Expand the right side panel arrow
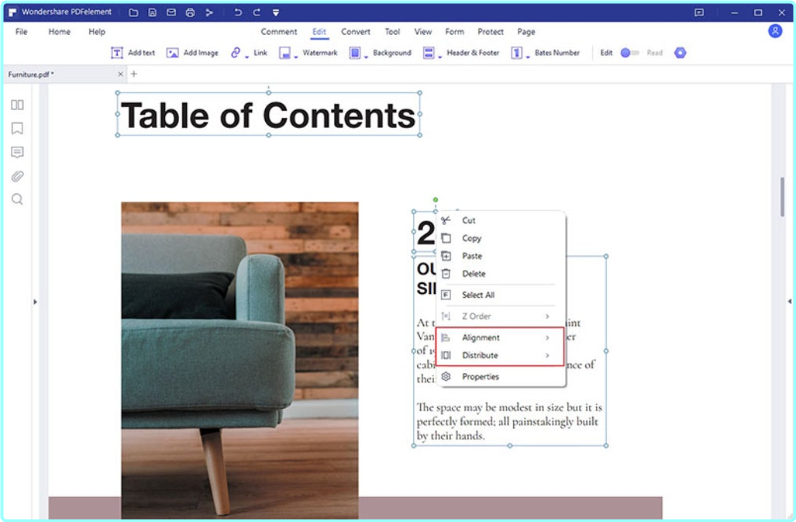Viewport: 796px width, 522px height. tap(789, 301)
